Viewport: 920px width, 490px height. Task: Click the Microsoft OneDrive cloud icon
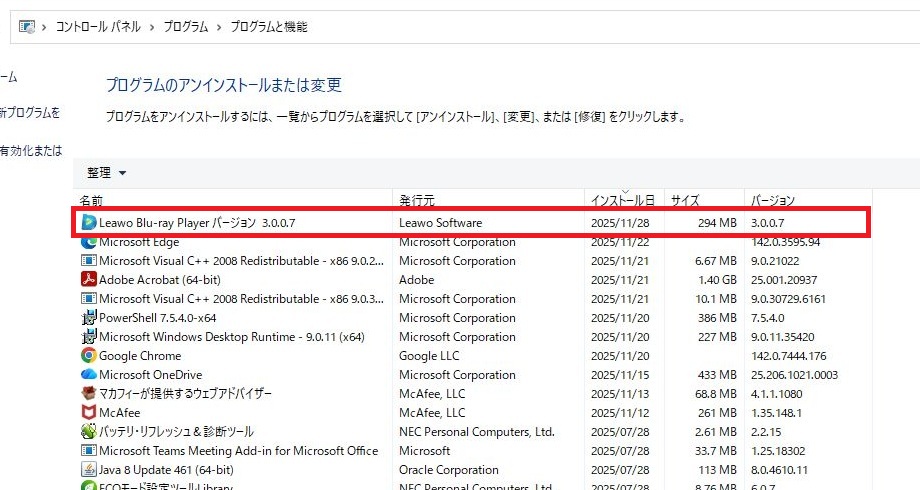coord(89,375)
